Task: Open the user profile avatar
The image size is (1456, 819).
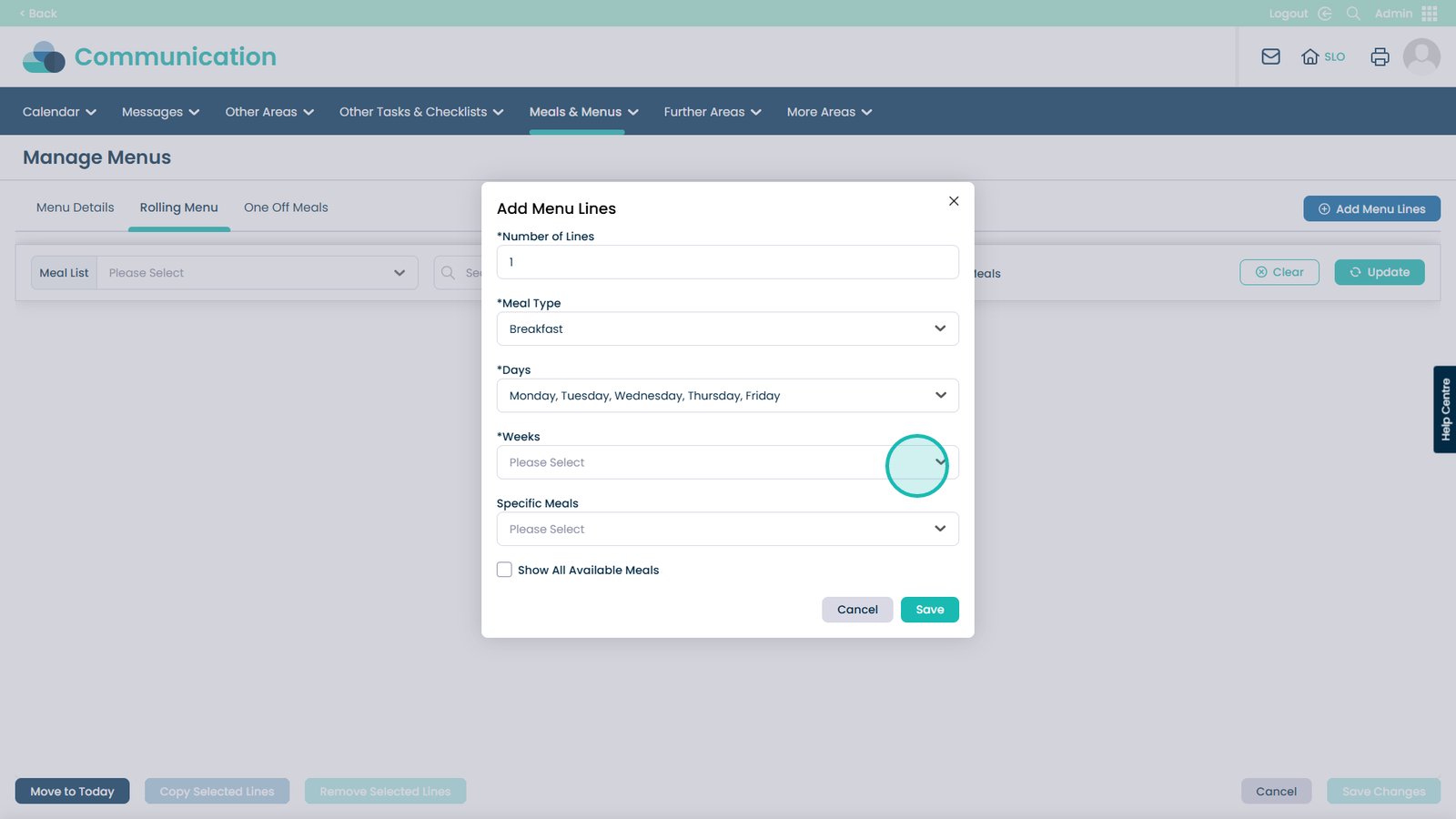Action: [x=1421, y=56]
